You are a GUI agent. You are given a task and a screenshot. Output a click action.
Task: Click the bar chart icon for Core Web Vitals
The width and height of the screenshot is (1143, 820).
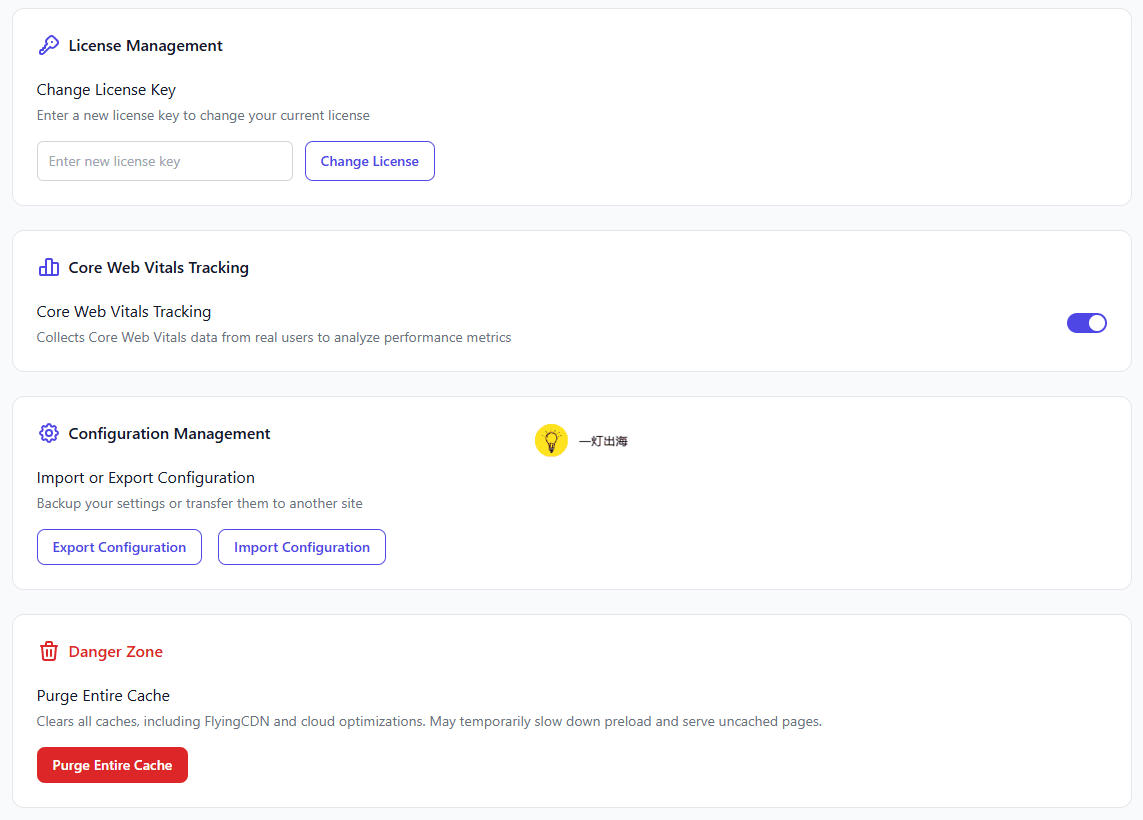(49, 268)
